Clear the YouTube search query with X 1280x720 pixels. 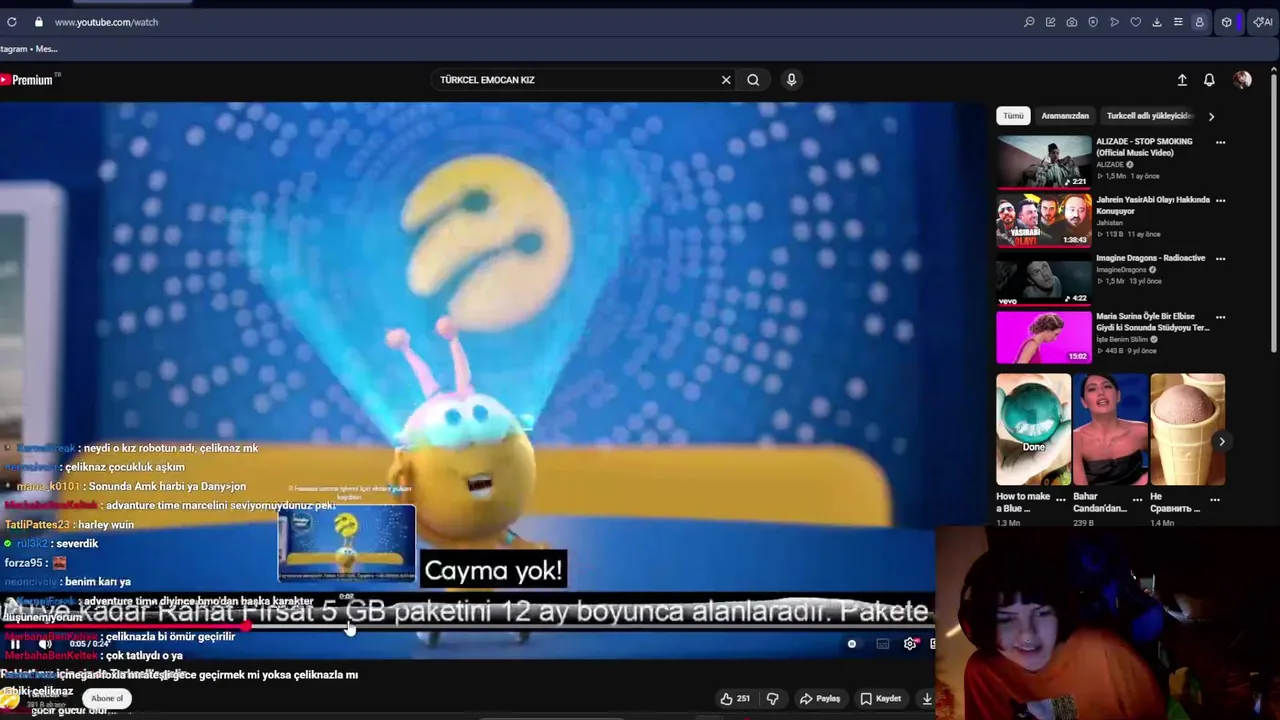coord(726,80)
